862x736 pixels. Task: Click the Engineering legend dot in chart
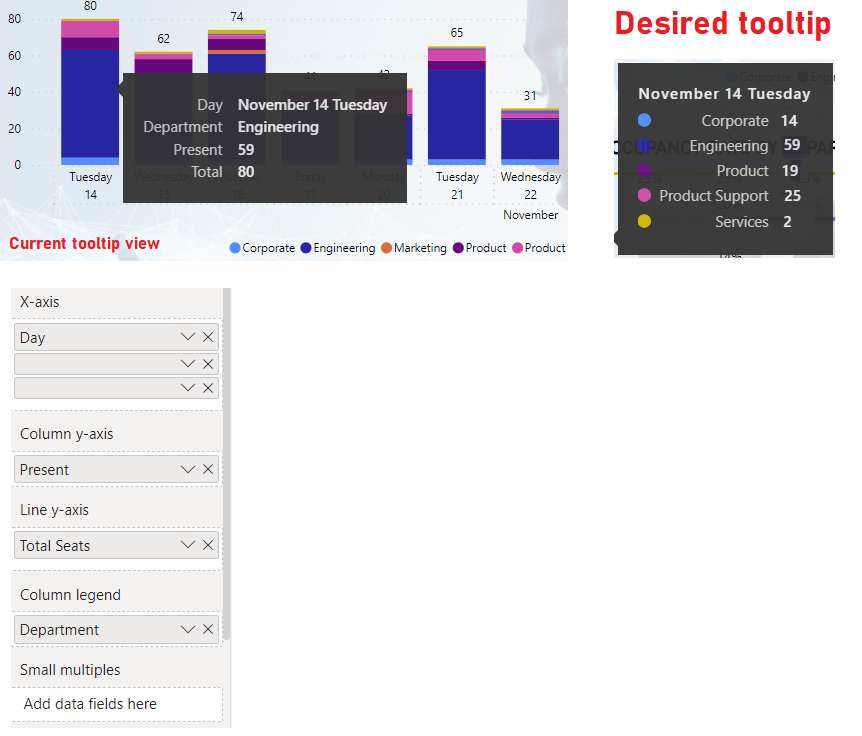click(x=306, y=248)
